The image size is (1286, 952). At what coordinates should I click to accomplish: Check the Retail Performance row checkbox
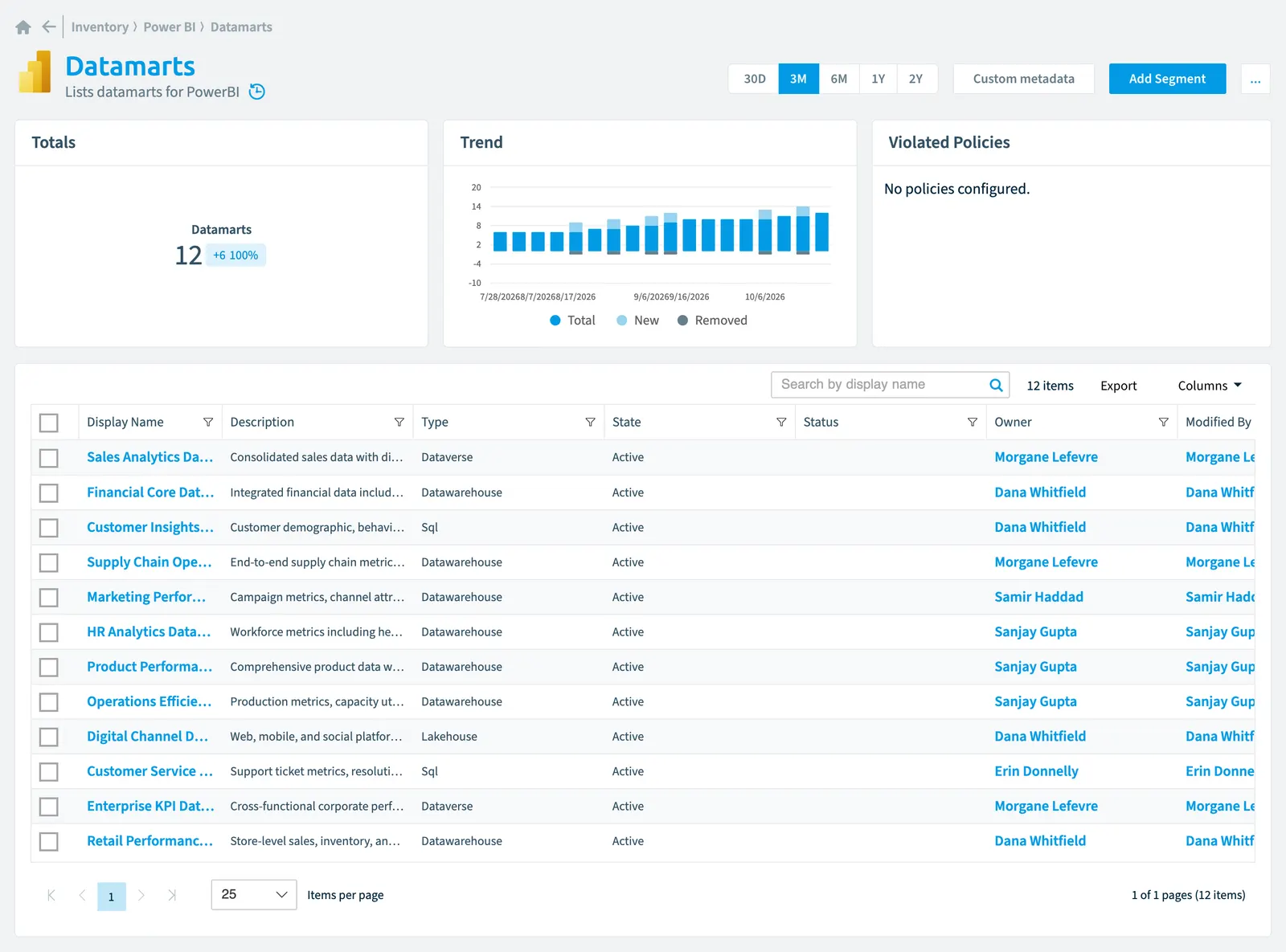49,841
